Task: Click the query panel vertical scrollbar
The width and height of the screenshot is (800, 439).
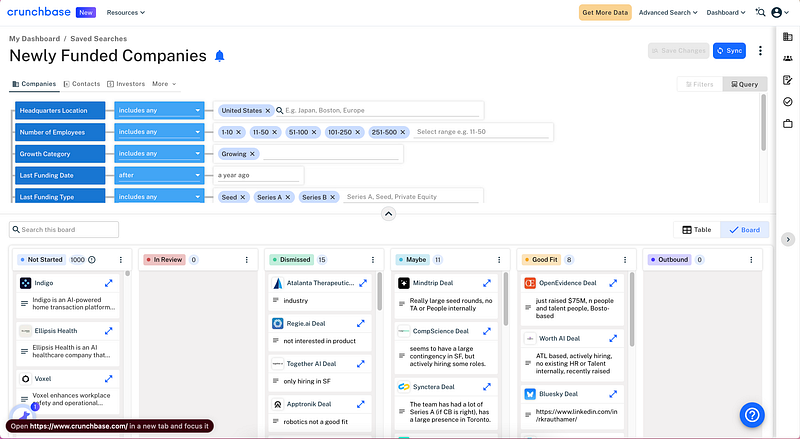Action: 763,123
